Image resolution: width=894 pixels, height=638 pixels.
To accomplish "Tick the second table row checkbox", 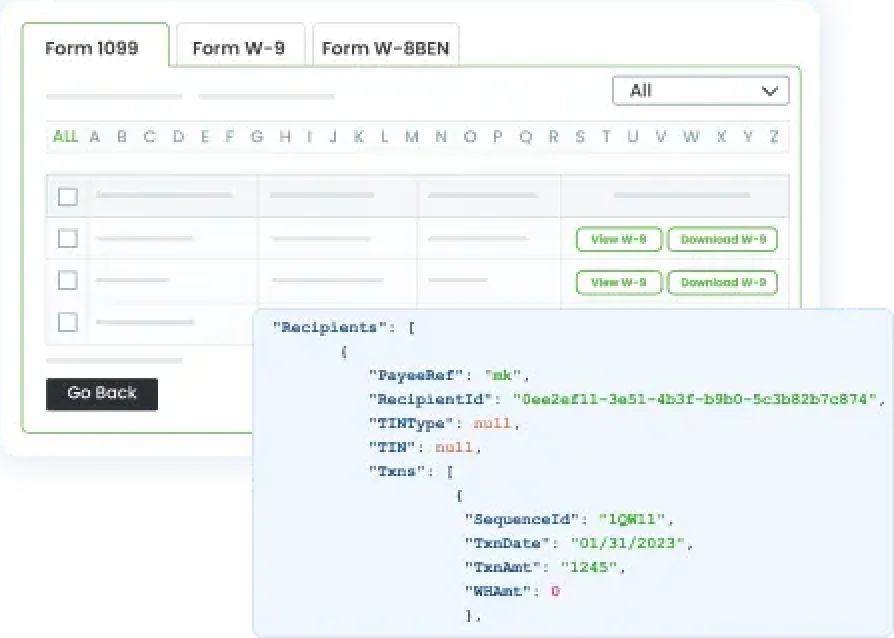I will (68, 281).
